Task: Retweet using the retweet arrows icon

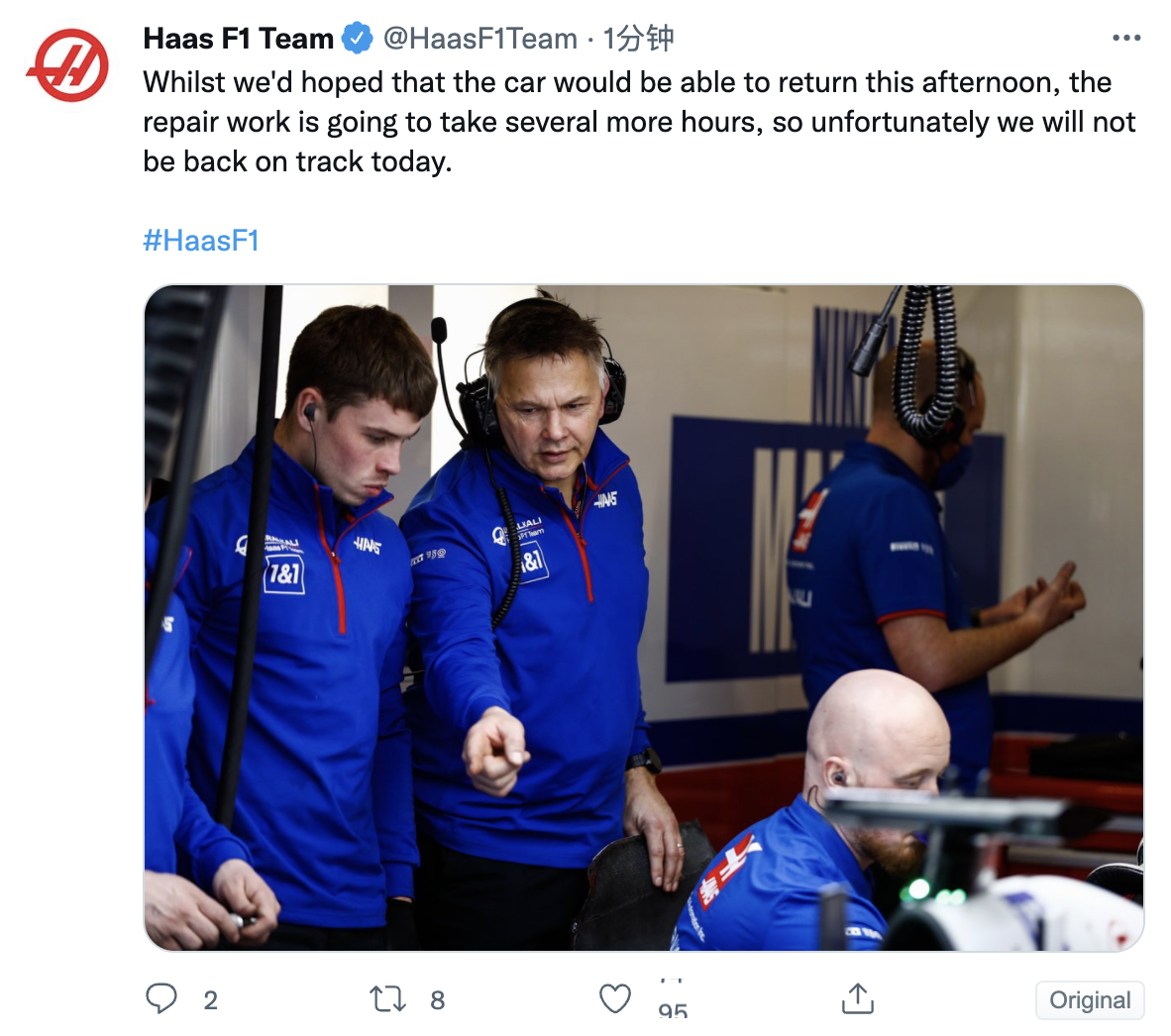Action: pyautogui.click(x=387, y=998)
